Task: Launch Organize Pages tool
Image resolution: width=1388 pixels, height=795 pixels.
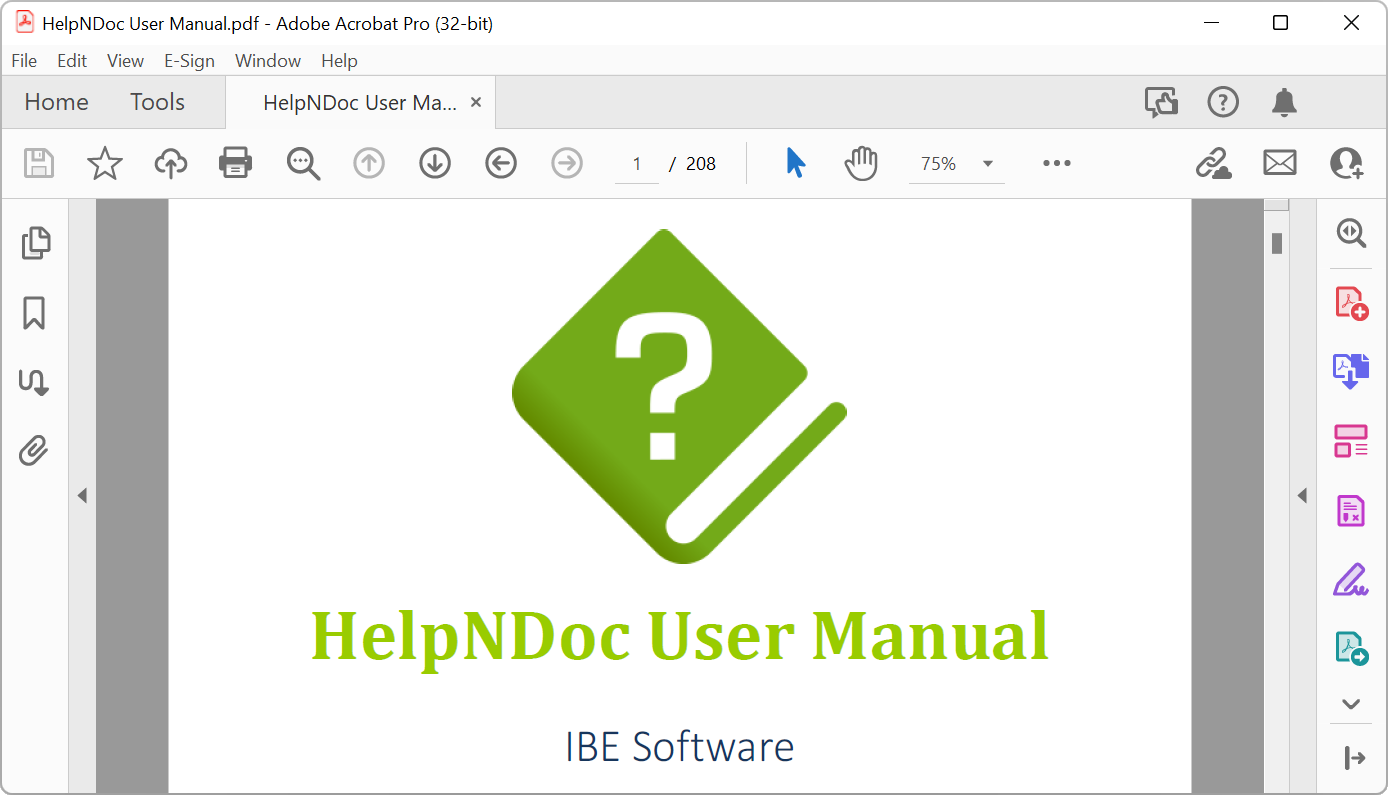Action: [1352, 441]
